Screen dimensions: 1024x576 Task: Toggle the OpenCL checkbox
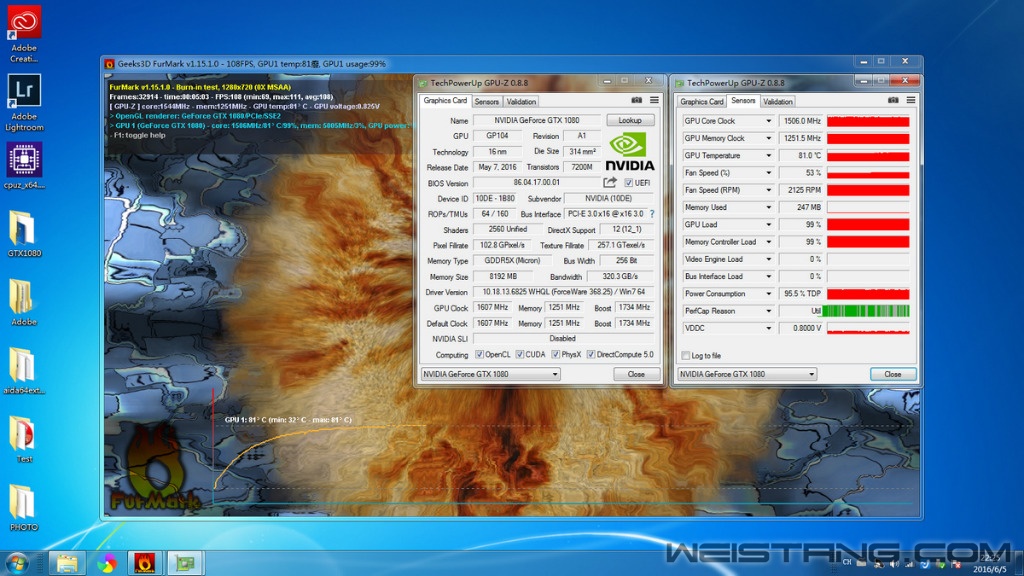479,355
